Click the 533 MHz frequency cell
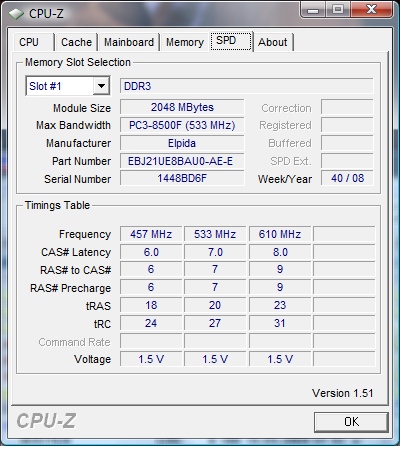The height and width of the screenshot is (450, 400). coord(215,234)
